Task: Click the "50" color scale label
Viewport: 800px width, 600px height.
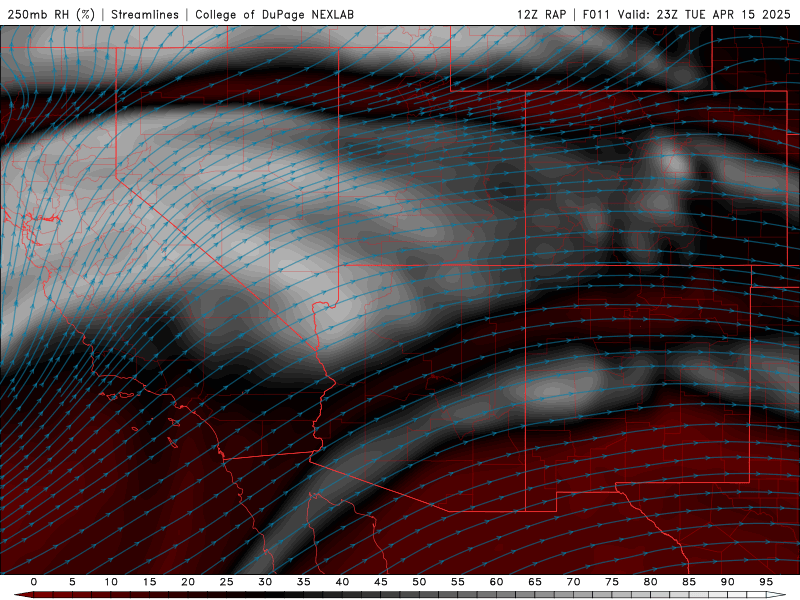Action: pyautogui.click(x=419, y=582)
